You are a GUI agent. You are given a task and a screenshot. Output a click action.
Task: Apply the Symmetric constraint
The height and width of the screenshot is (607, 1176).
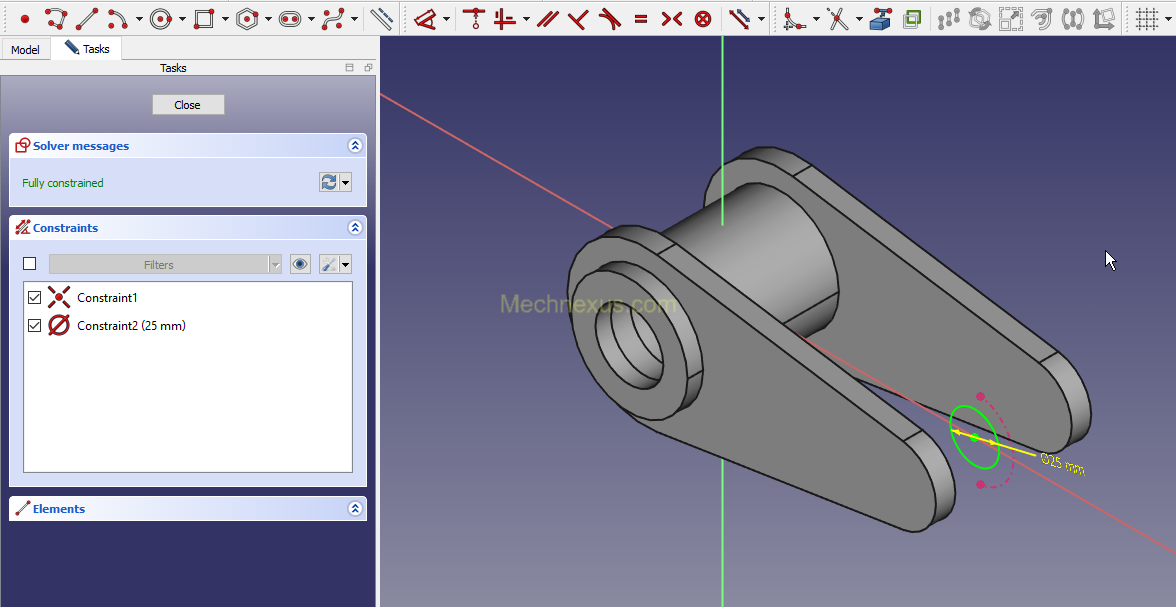[x=672, y=18]
